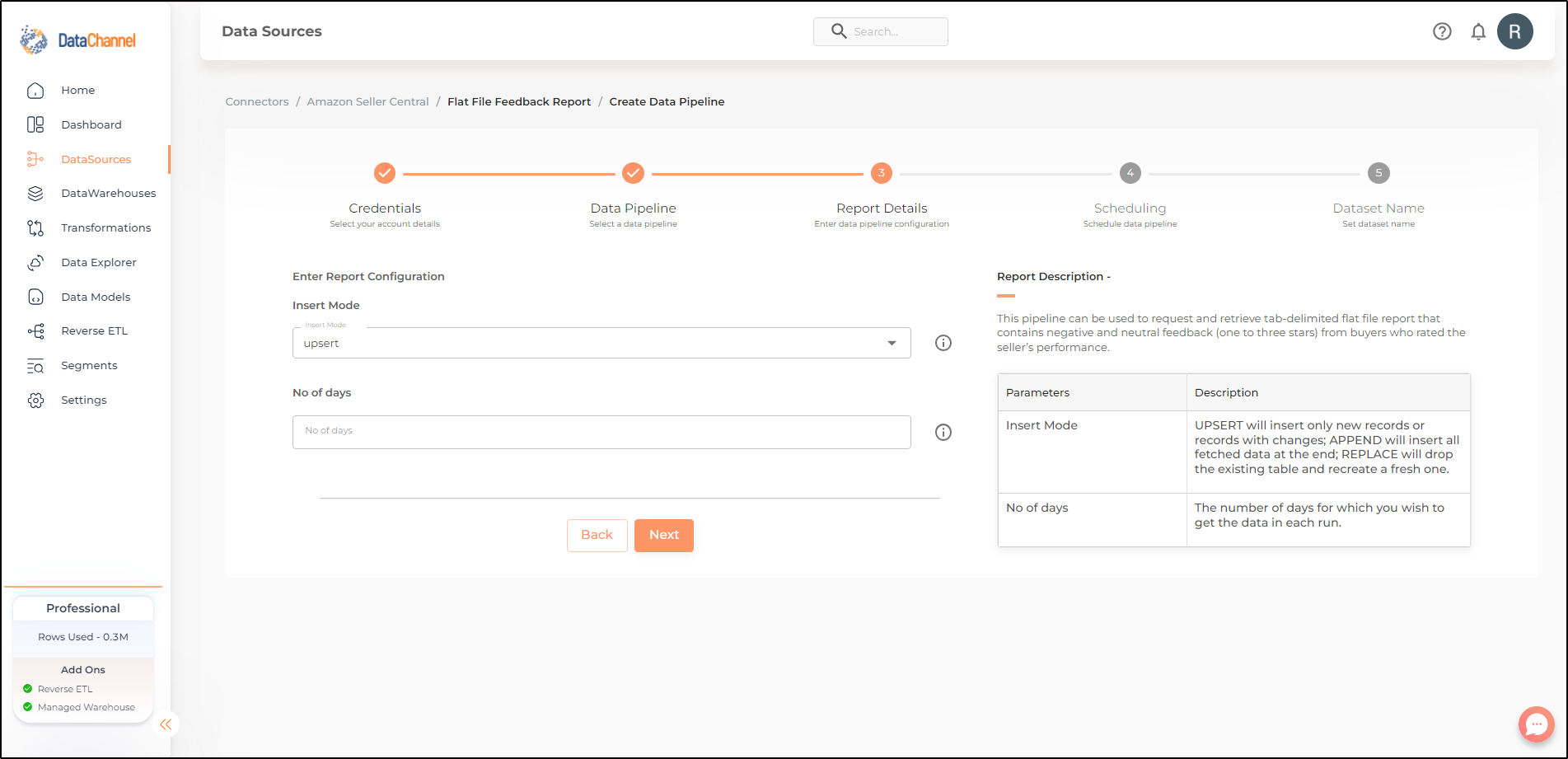Click the Settings gear icon
The width and height of the screenshot is (1568, 759).
[35, 400]
